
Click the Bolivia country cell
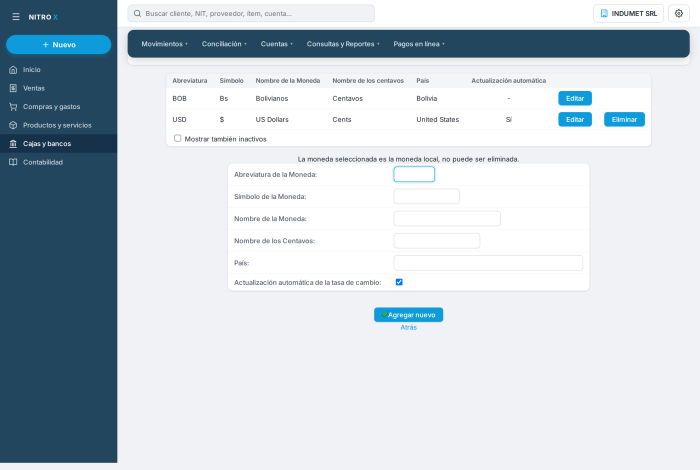[427, 98]
